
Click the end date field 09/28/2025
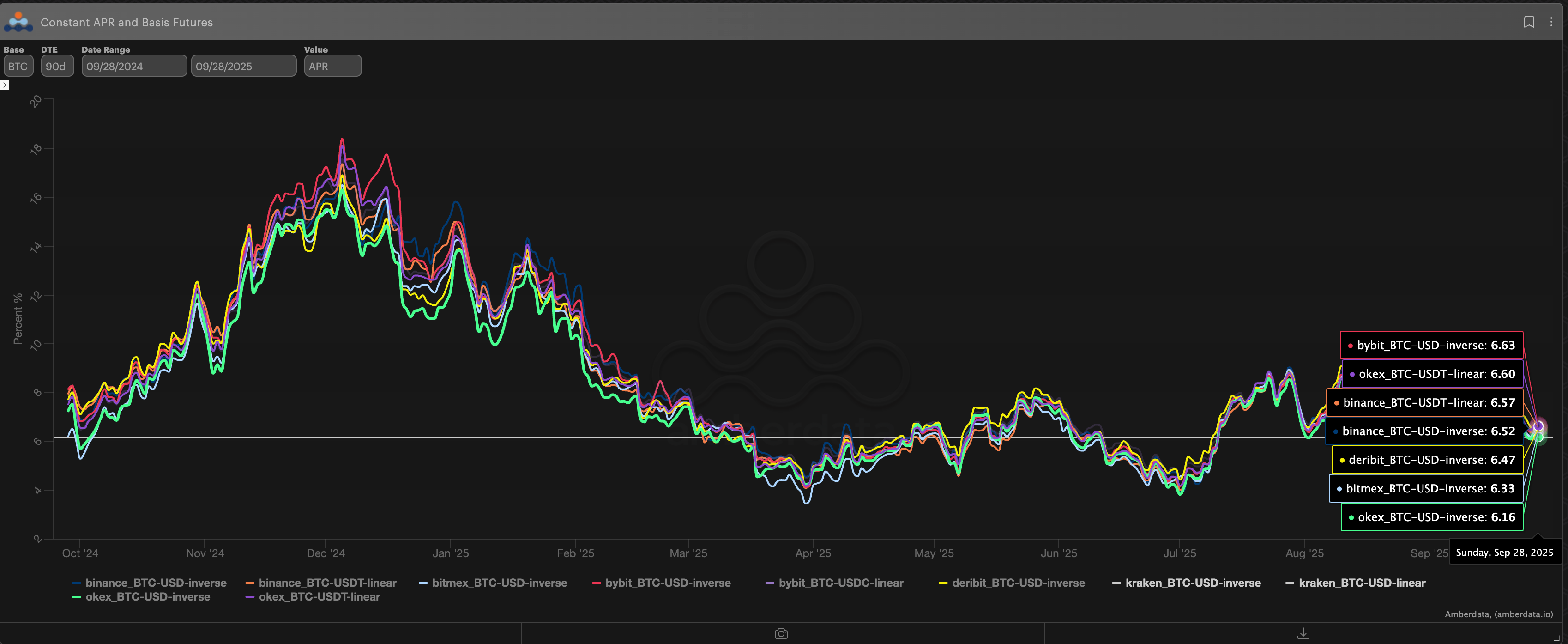pos(243,67)
